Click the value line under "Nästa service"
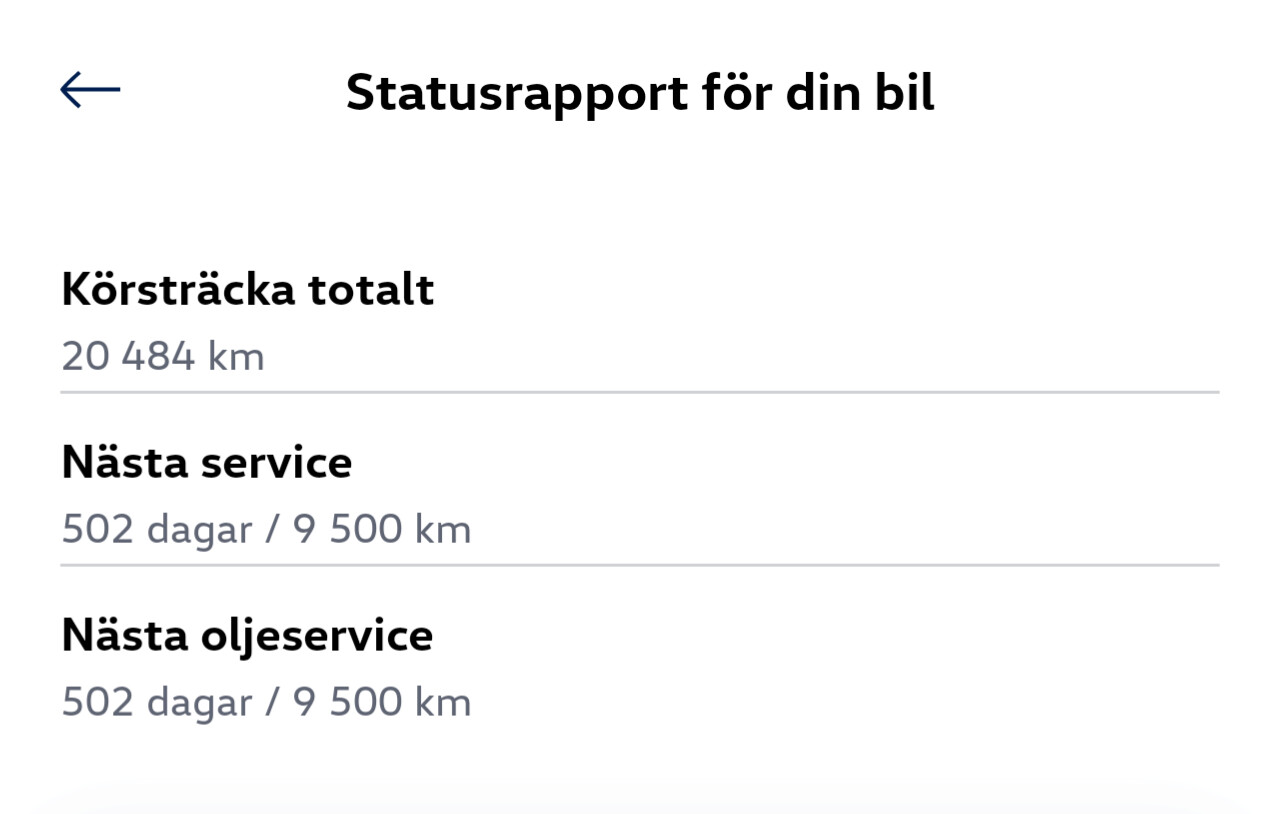Image resolution: width=1280 pixels, height=814 pixels. pos(266,529)
